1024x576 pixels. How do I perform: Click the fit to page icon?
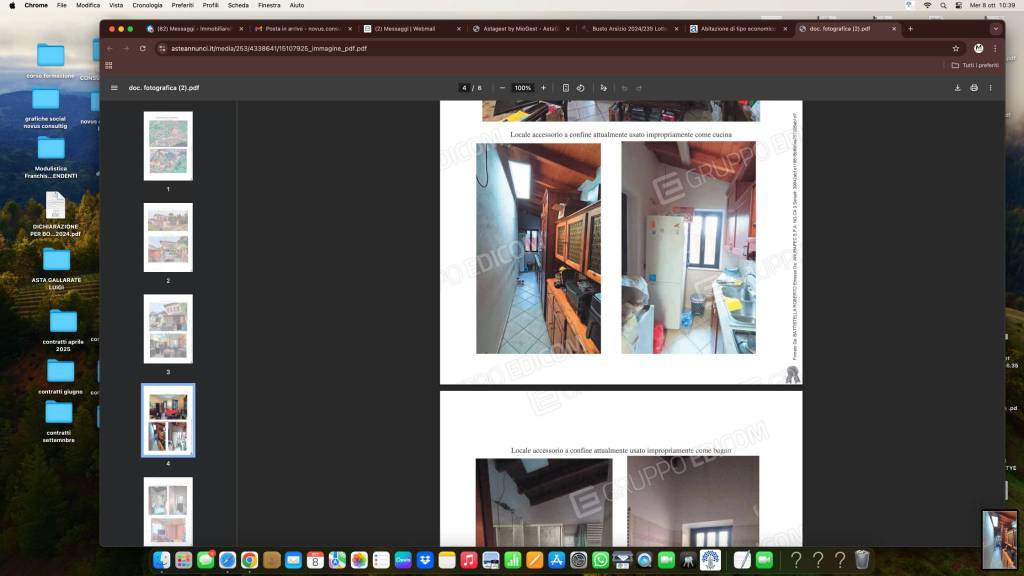[x=566, y=88]
